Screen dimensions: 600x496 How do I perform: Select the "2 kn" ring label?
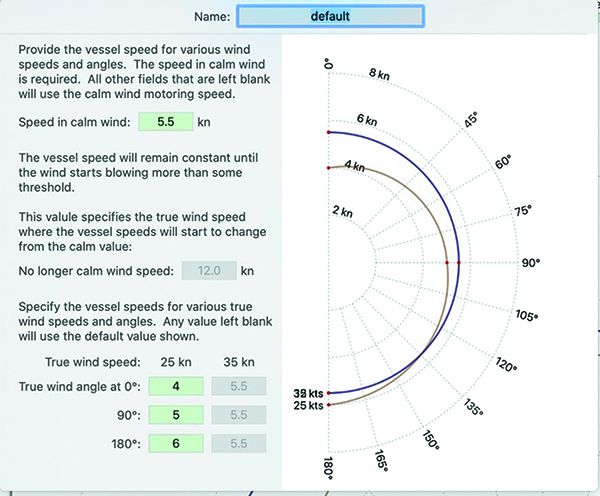[x=342, y=212]
